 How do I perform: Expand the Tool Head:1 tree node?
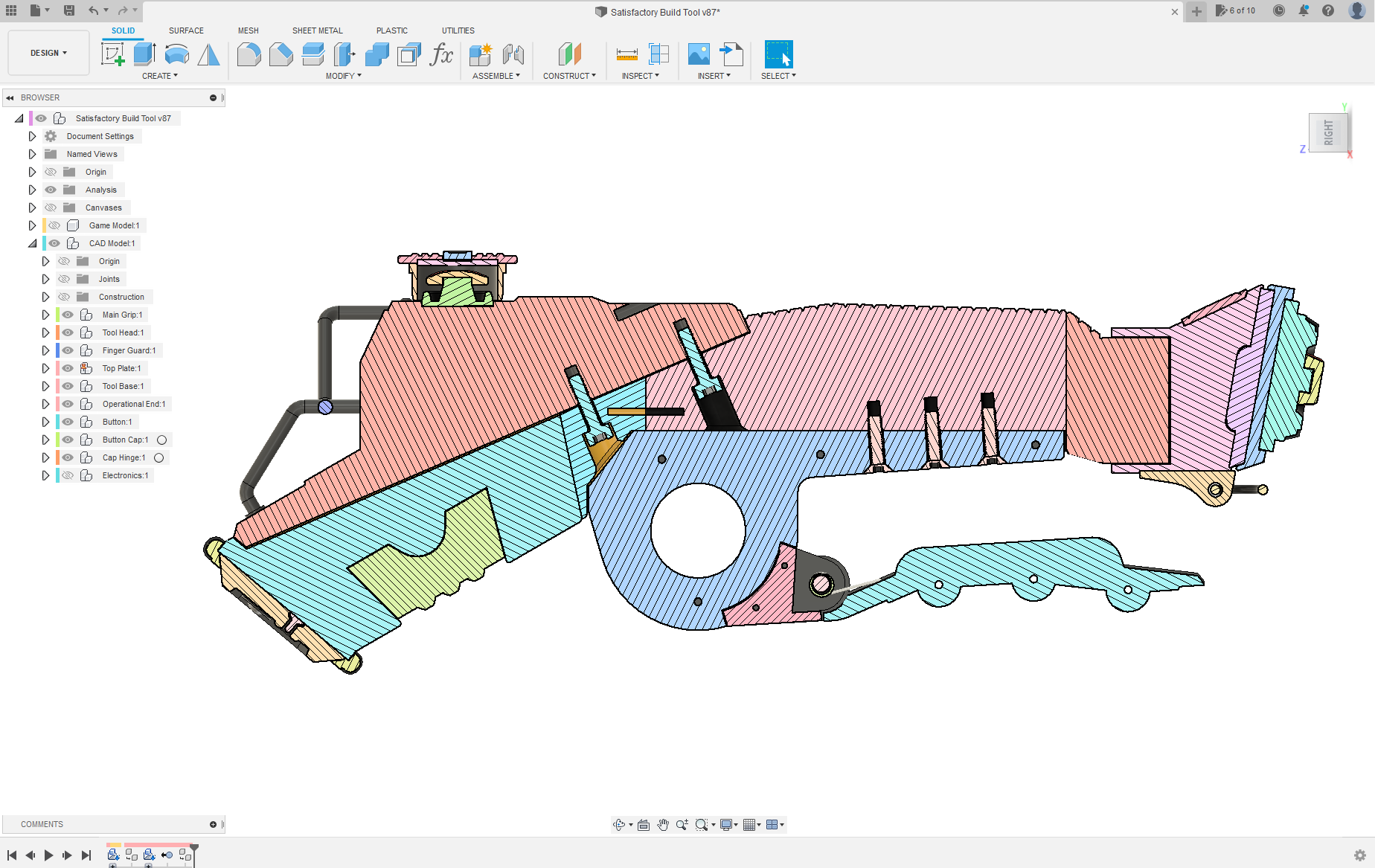(45, 332)
